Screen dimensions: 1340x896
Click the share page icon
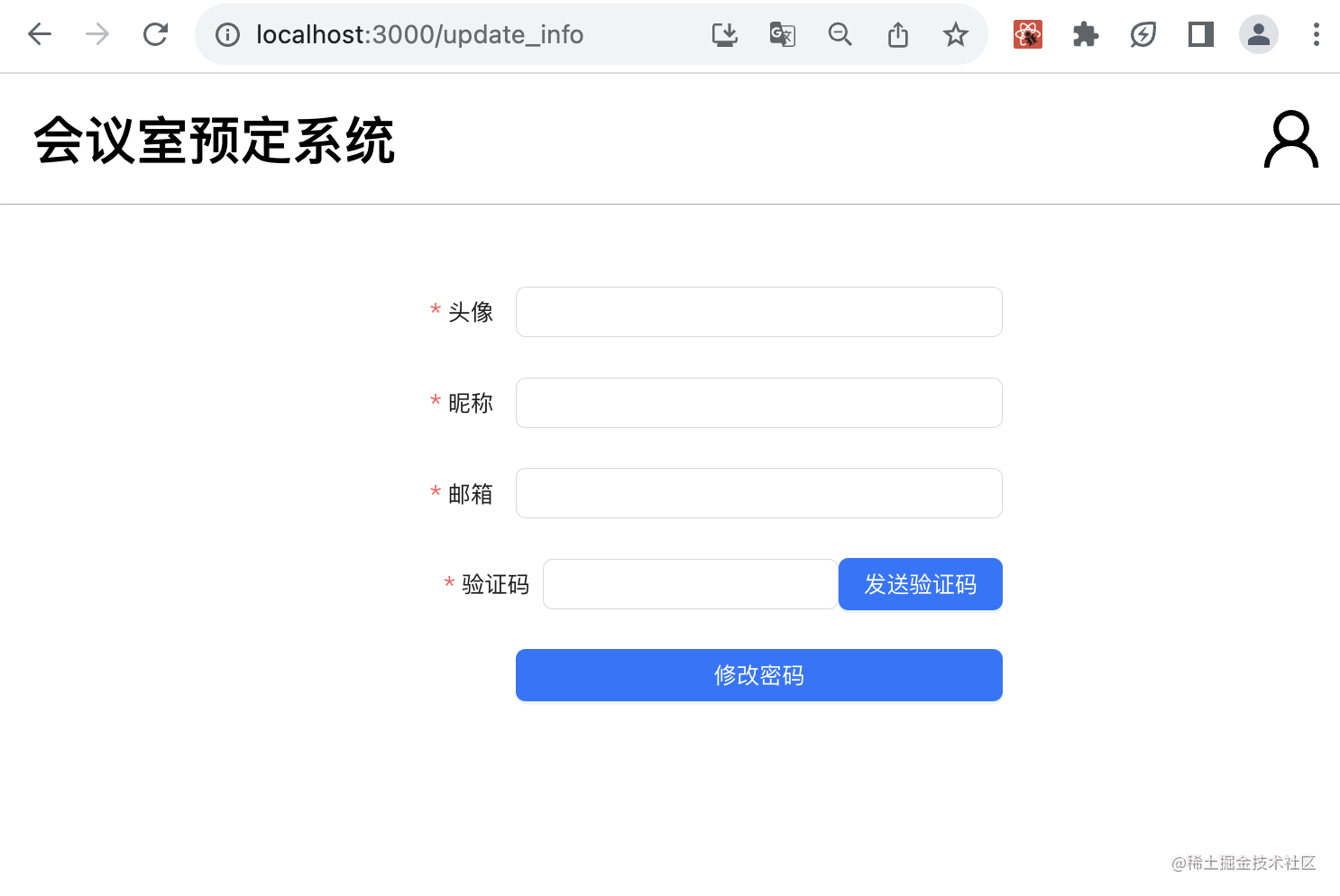click(897, 34)
